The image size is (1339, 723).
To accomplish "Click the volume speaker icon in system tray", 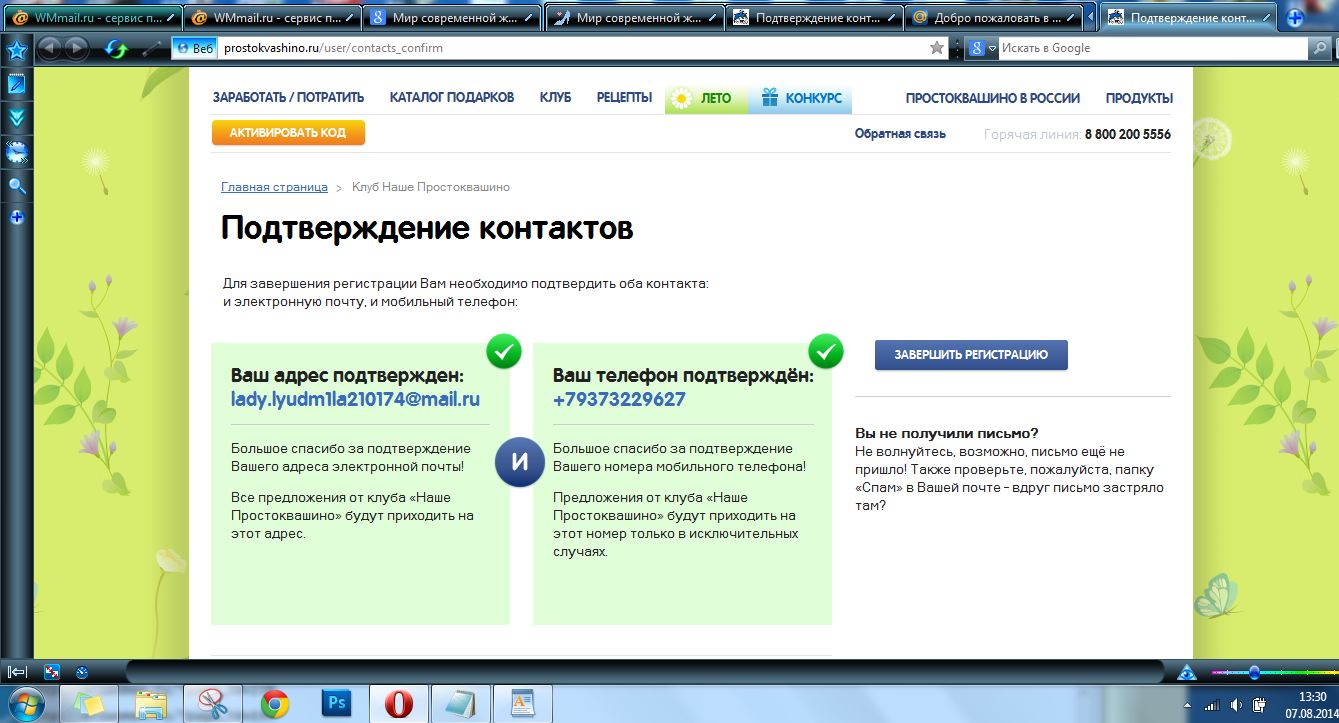I will [x=1237, y=705].
